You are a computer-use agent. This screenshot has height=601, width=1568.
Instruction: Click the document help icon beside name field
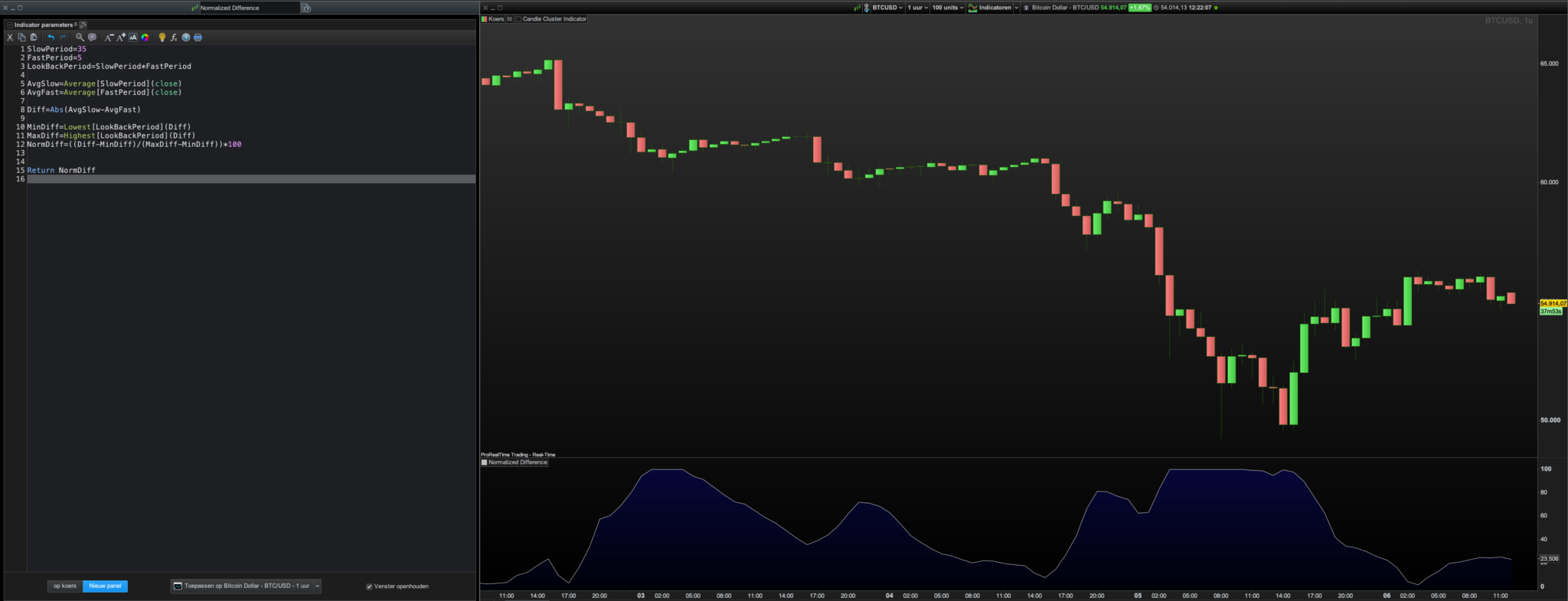(x=306, y=8)
